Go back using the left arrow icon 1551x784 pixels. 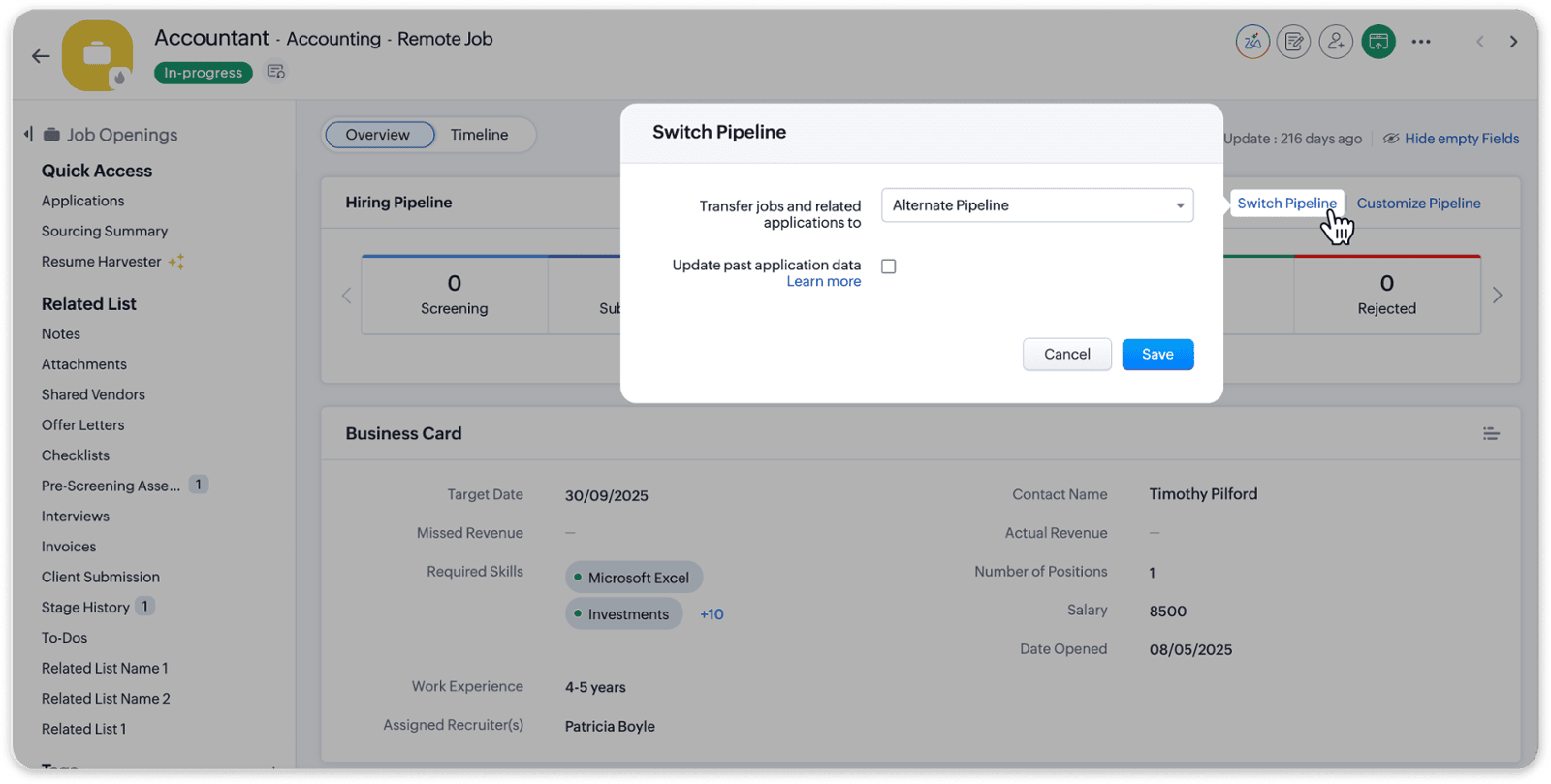coord(41,56)
